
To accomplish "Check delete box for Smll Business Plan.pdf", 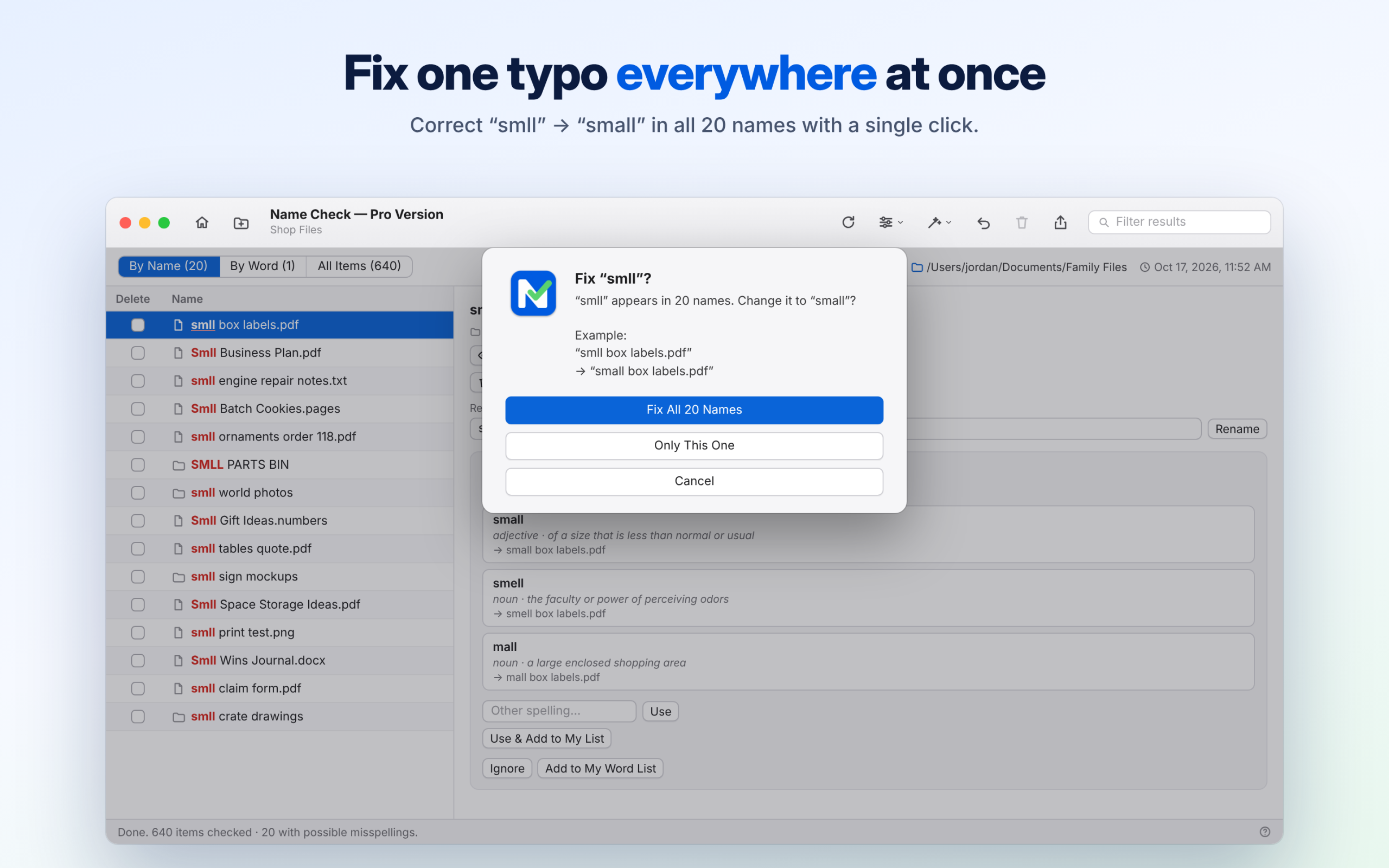I will point(138,353).
